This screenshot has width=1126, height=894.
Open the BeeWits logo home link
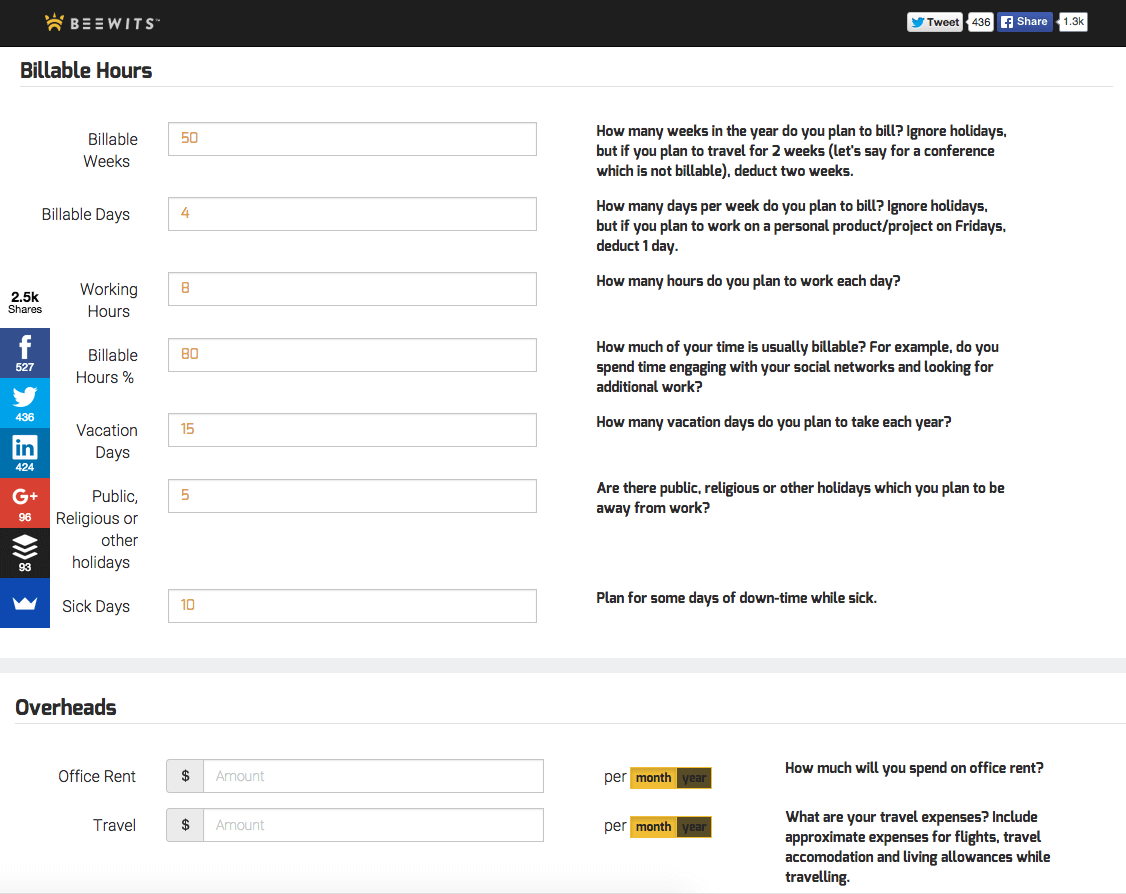[103, 23]
